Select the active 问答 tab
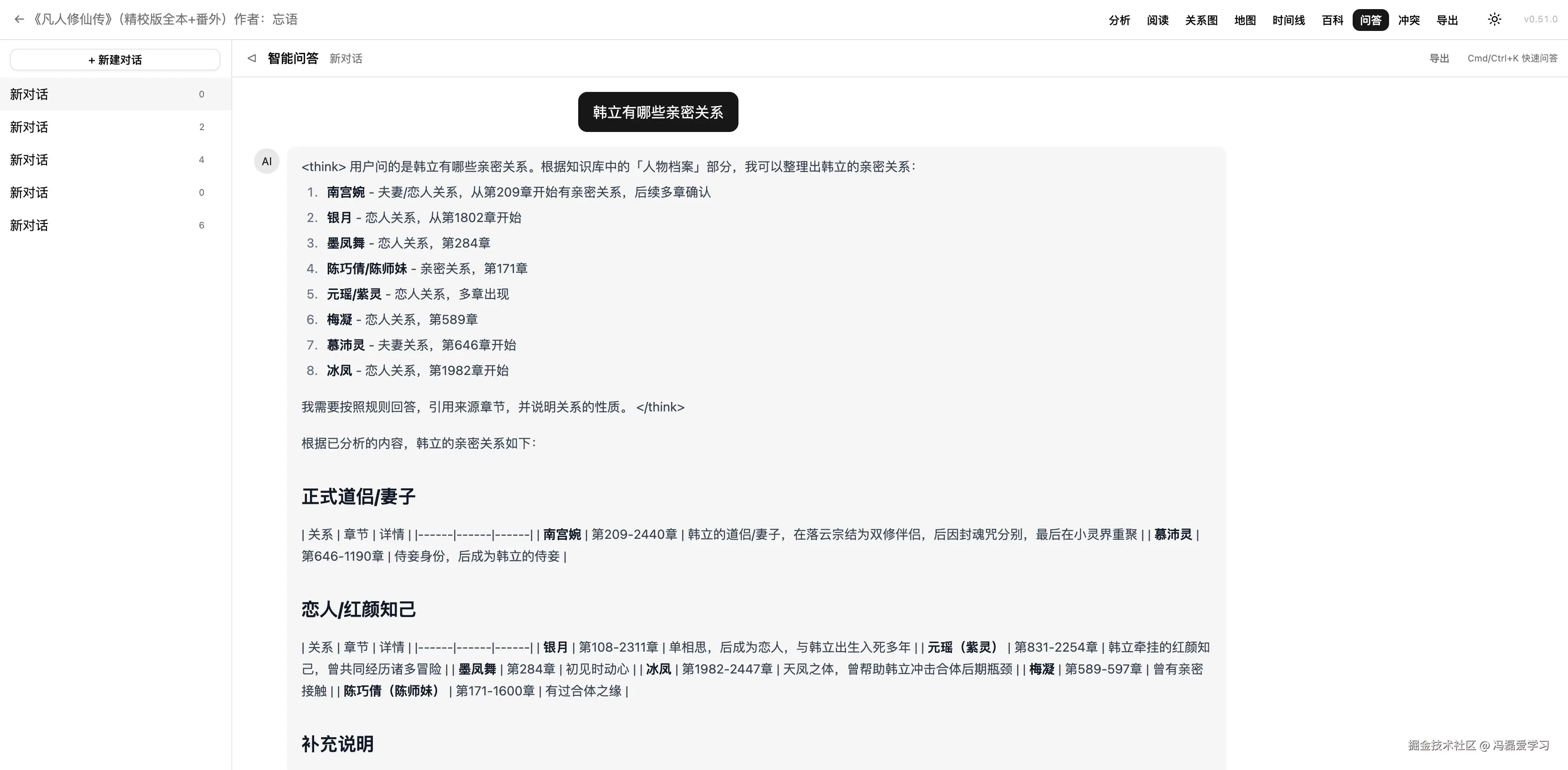The width and height of the screenshot is (1568, 770). coord(1371,20)
